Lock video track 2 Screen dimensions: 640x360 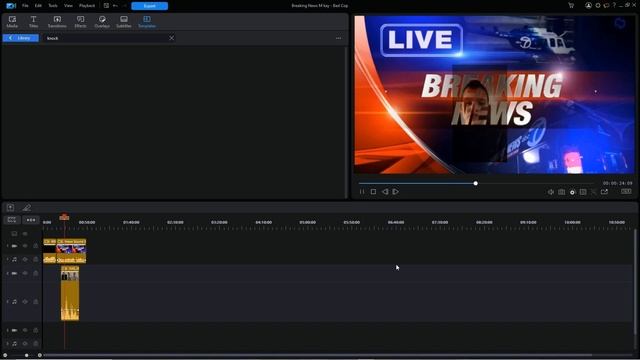[36, 273]
